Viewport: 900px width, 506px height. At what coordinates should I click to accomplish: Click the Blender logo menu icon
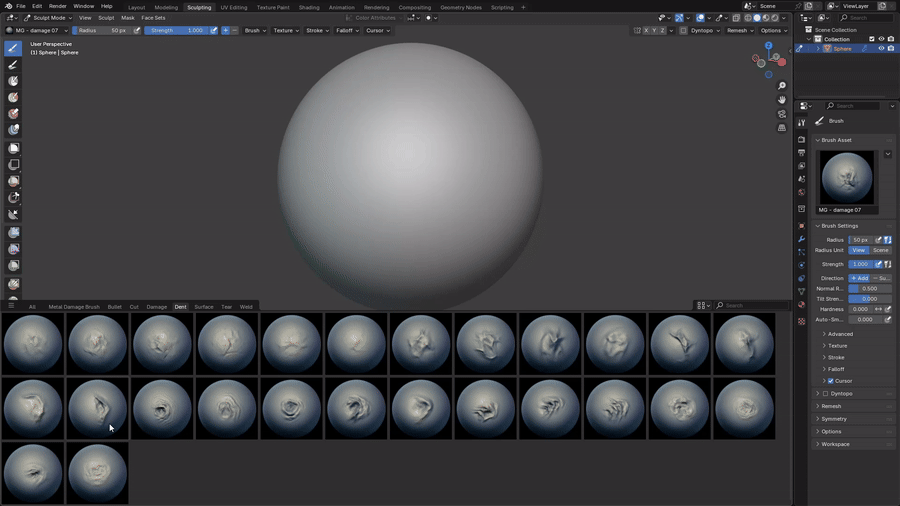pos(9,6)
